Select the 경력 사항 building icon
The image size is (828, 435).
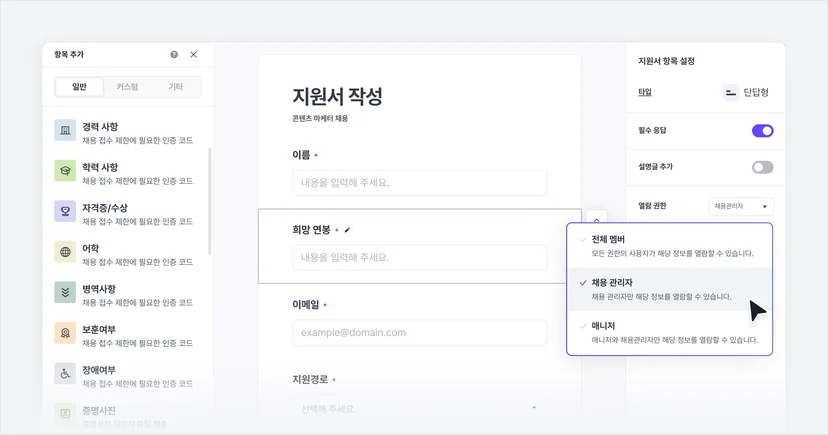pyautogui.click(x=65, y=130)
